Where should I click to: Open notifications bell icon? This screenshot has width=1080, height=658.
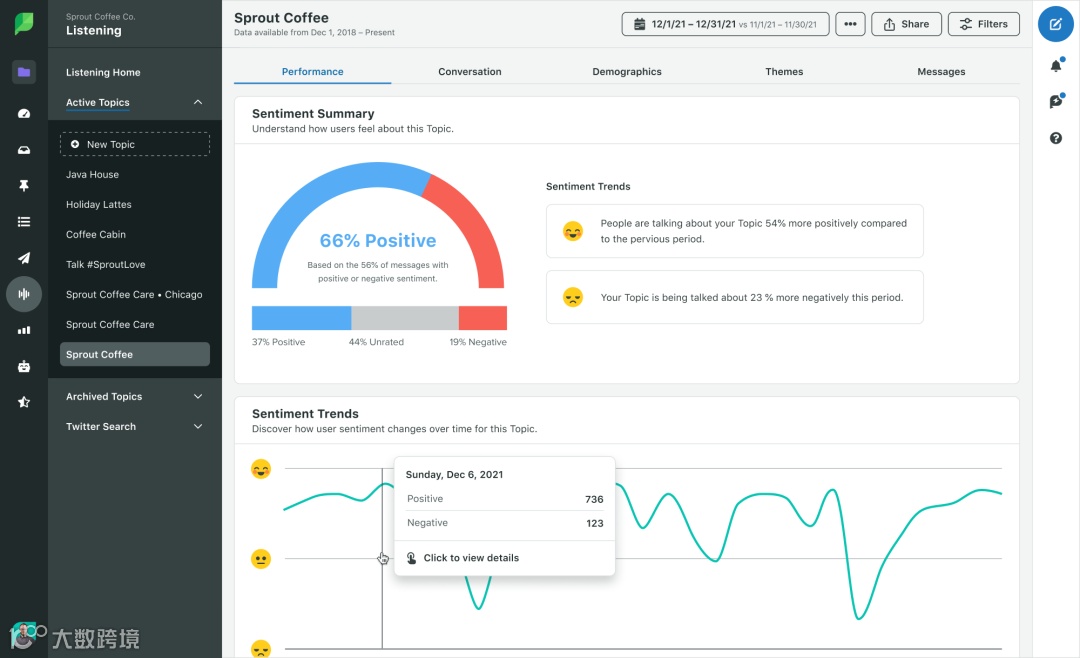coord(1056,65)
